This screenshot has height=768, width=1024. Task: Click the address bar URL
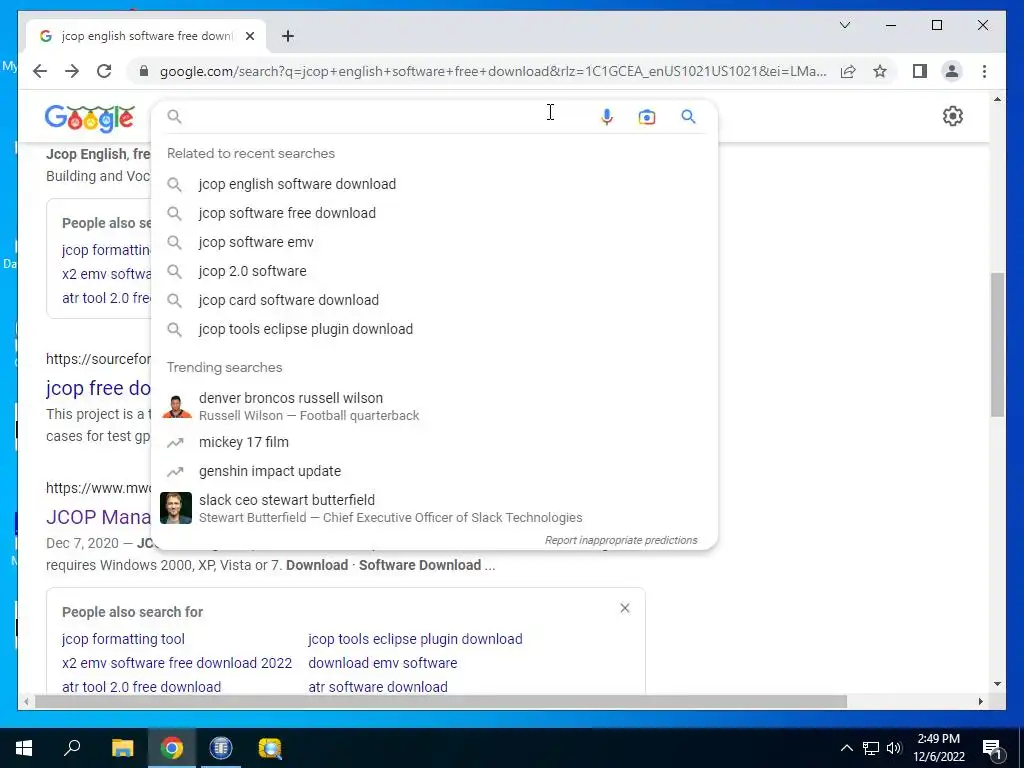tap(493, 71)
